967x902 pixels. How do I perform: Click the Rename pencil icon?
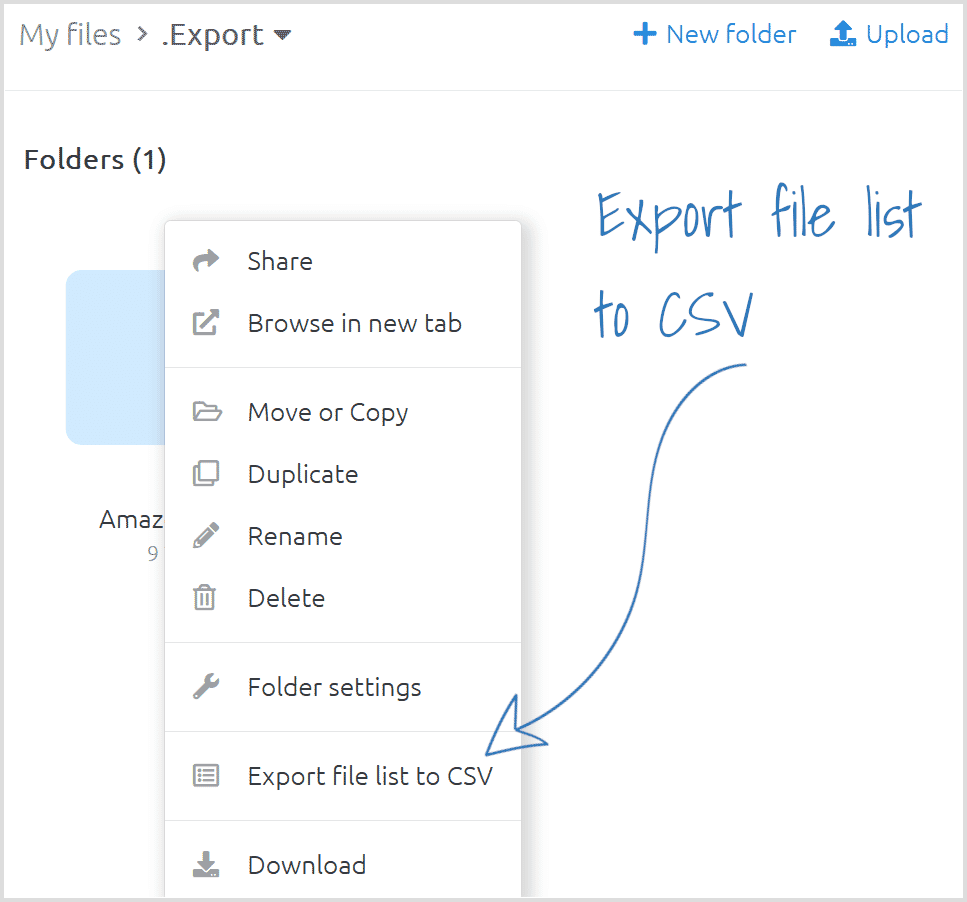click(x=205, y=536)
